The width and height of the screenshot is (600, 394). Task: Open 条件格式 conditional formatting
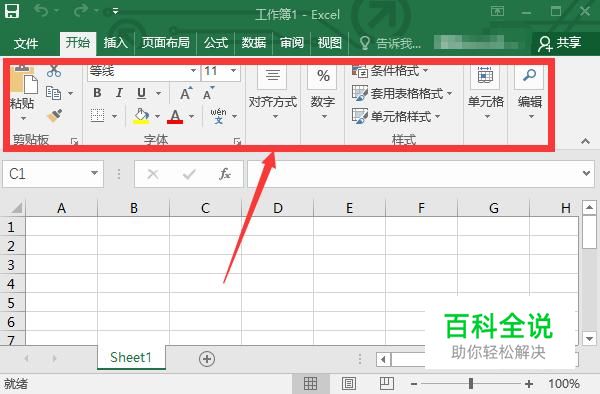coord(390,71)
